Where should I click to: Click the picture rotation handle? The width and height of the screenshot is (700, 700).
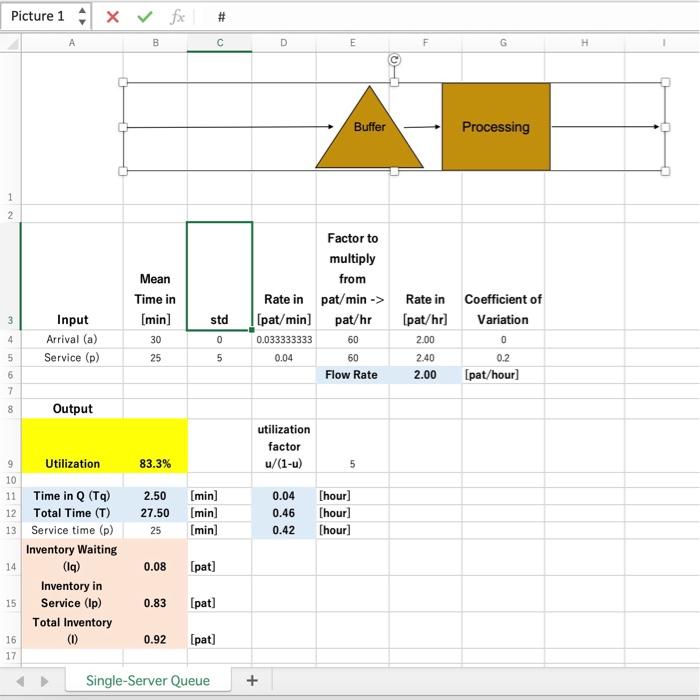394,59
